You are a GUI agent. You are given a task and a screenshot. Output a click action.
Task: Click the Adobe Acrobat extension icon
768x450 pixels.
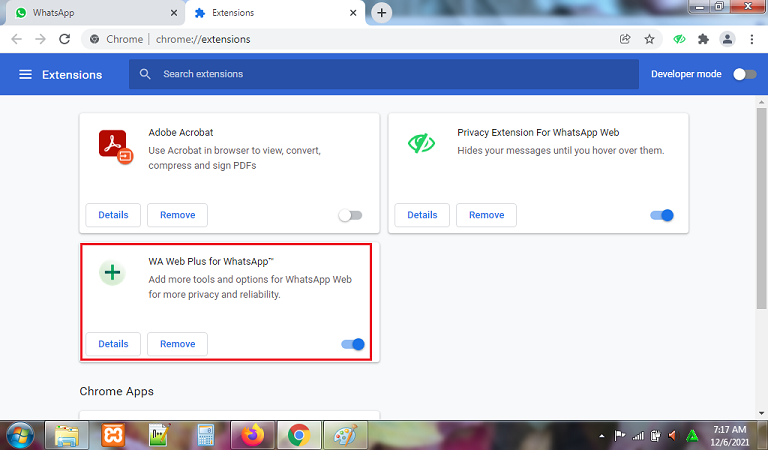(x=116, y=146)
